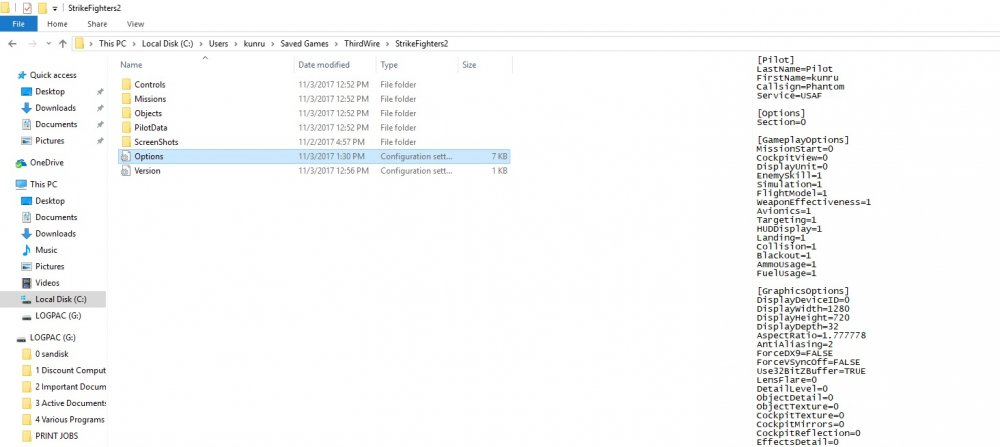Open Desktop under Quick access
The height and width of the screenshot is (447, 1000).
(50, 91)
